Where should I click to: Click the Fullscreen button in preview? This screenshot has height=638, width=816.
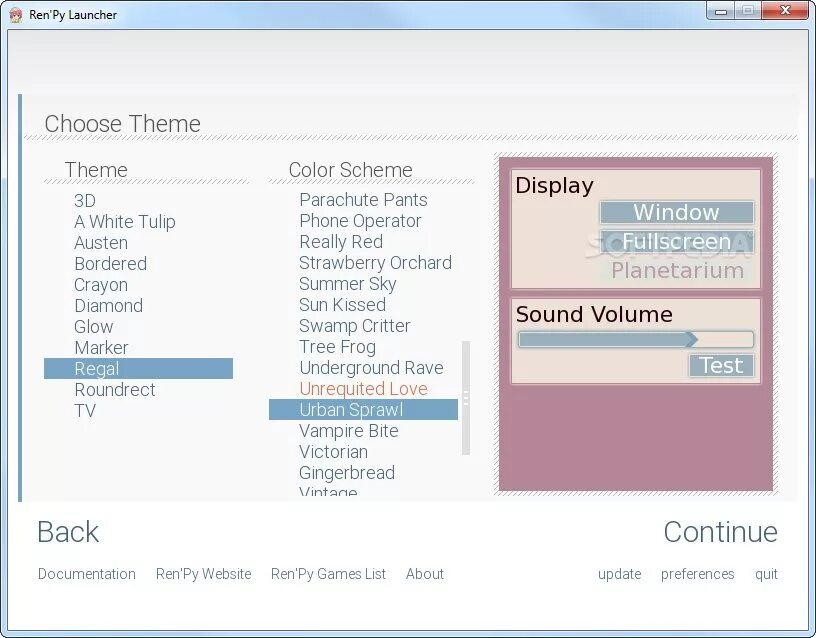coord(677,241)
